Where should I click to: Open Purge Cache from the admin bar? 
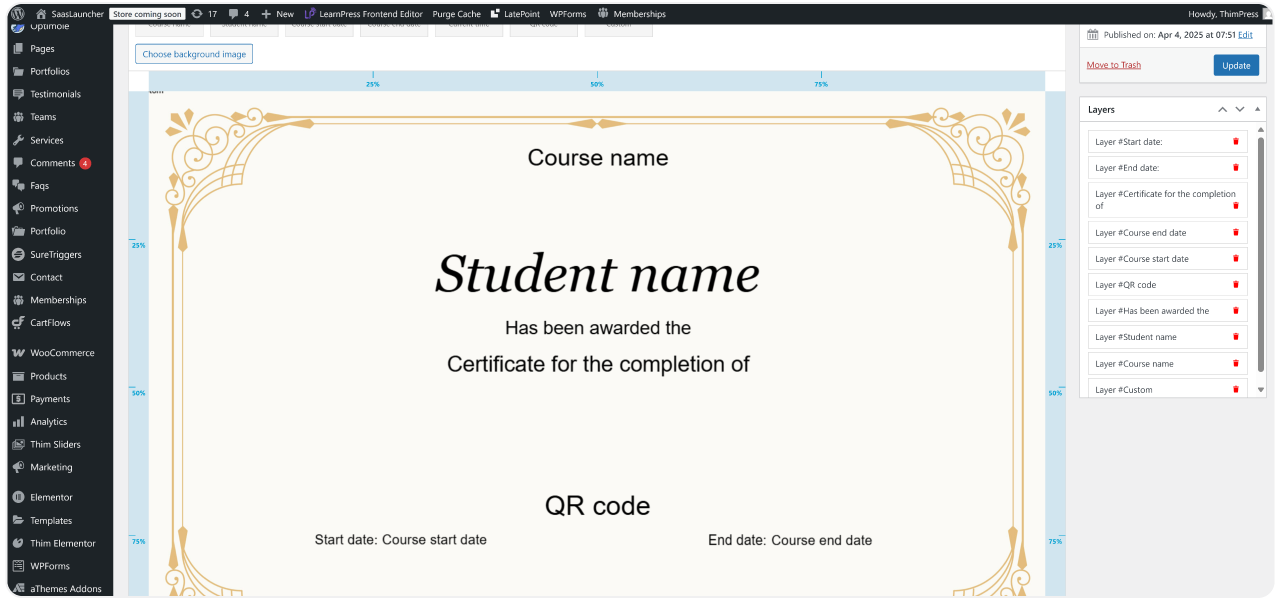click(456, 13)
